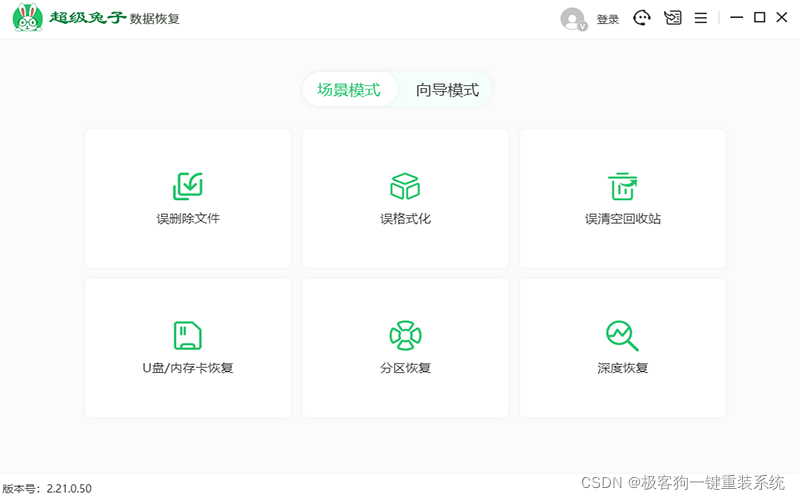Click the rabbit logo icon
This screenshot has width=800, height=500.
pos(28,18)
